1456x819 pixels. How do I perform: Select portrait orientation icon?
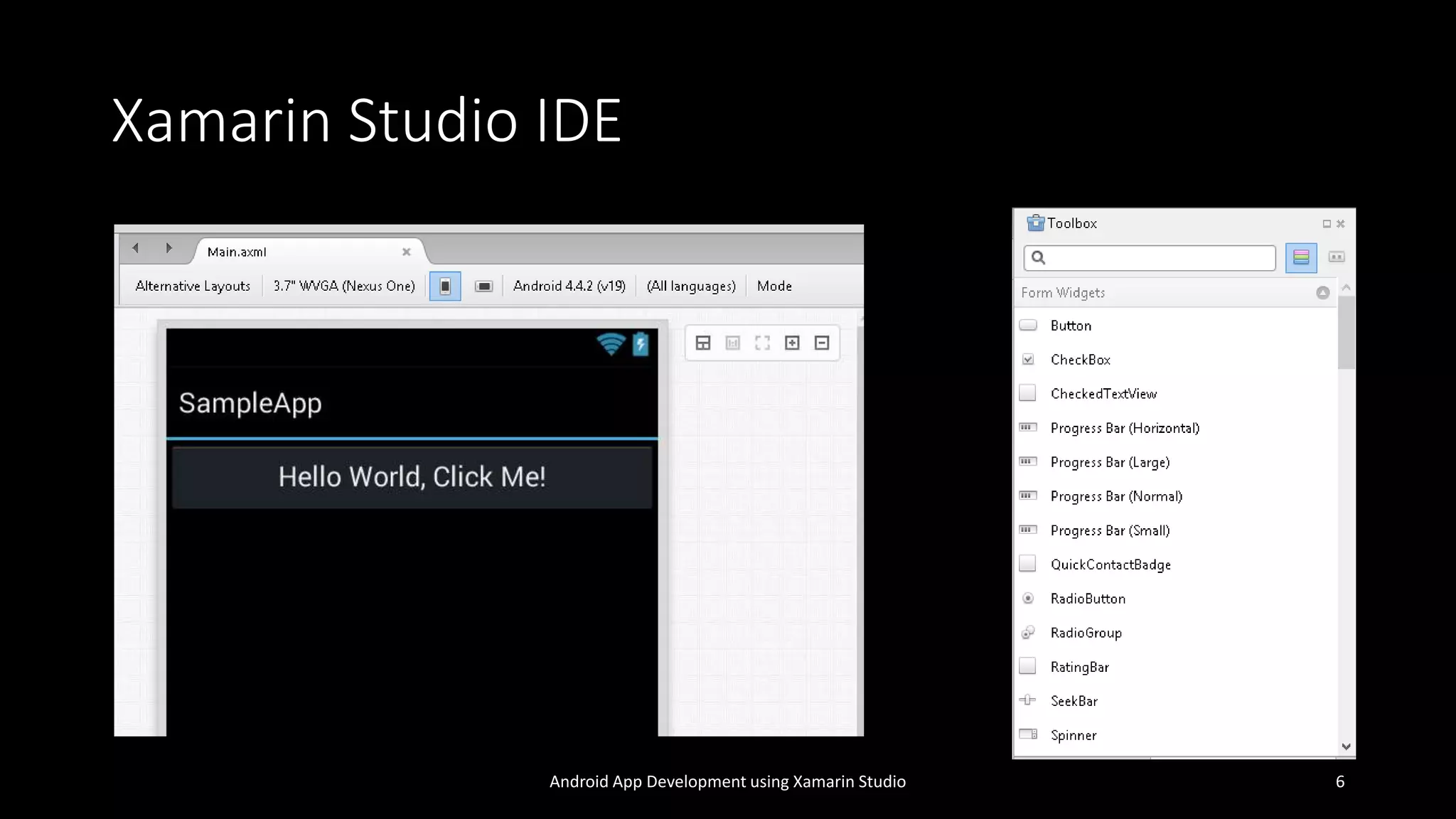pyautogui.click(x=445, y=286)
